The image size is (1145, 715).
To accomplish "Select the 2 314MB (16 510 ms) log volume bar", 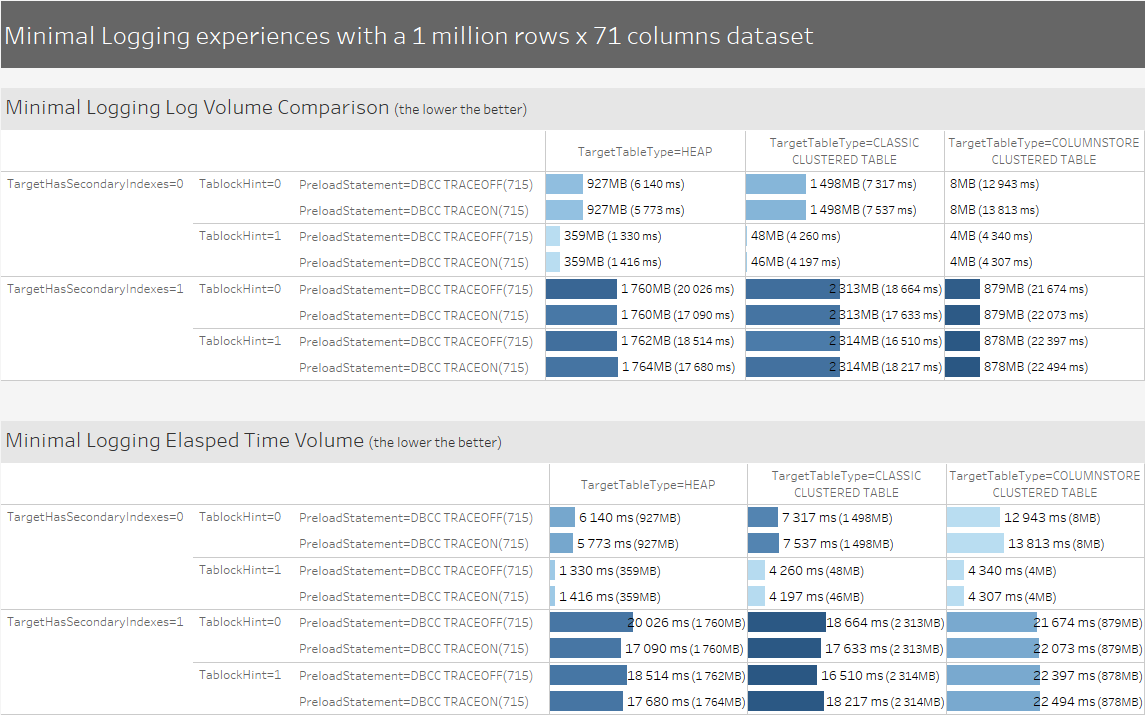I will [793, 341].
